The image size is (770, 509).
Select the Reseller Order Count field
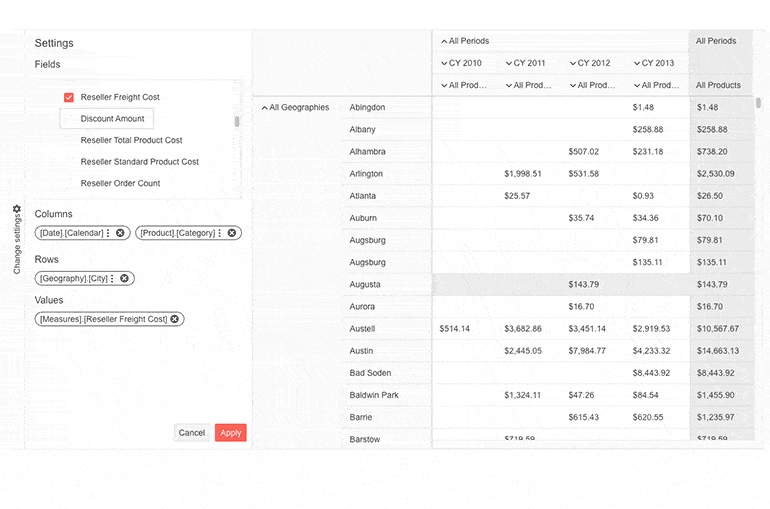120,184
